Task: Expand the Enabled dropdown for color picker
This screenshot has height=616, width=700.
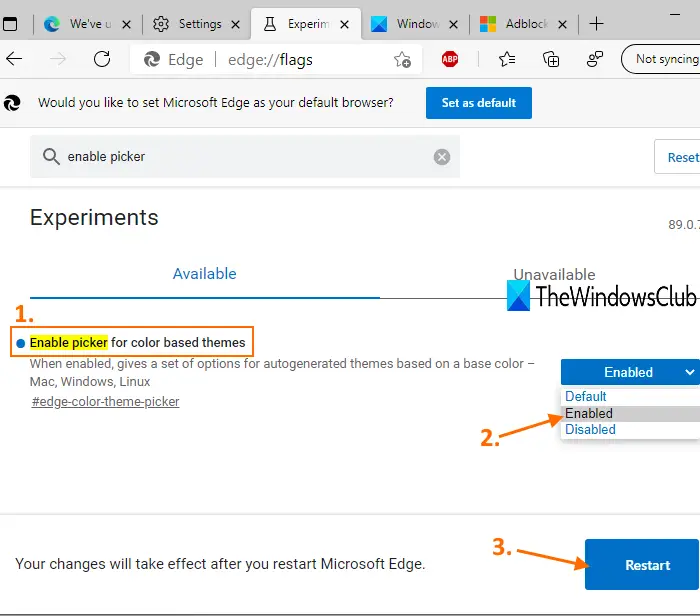Action: (630, 372)
